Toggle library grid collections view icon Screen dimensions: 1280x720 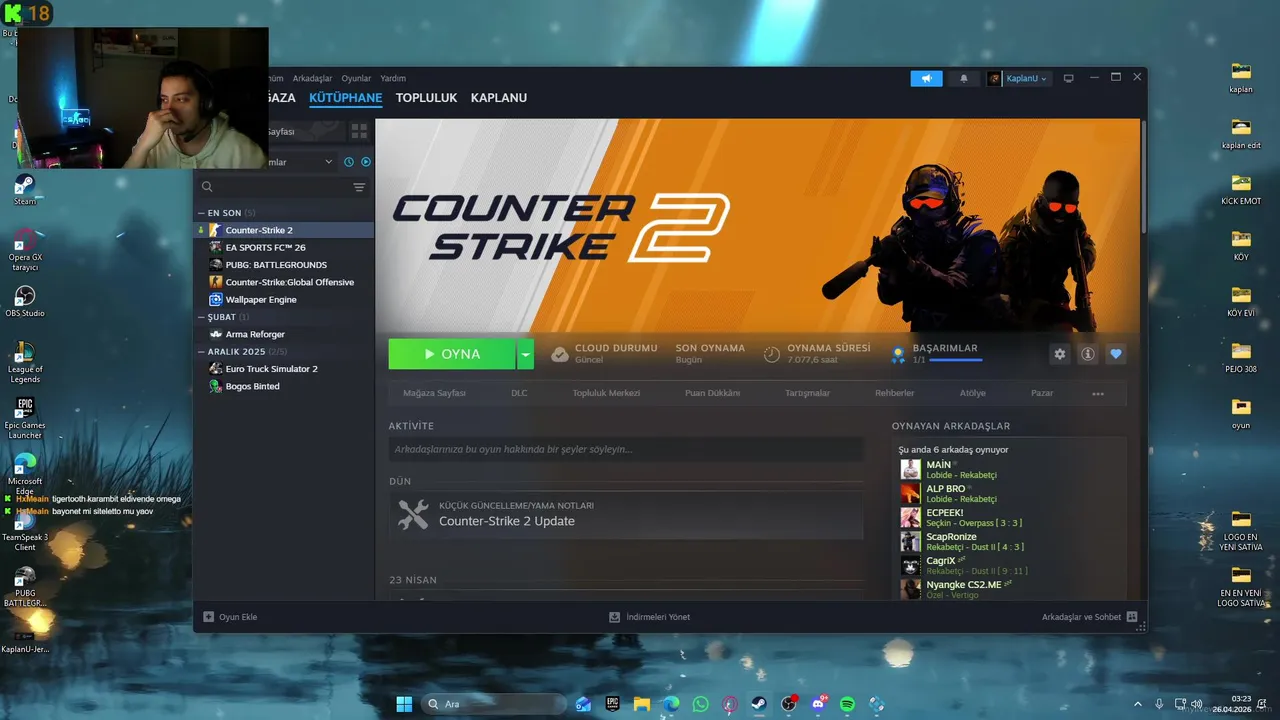pyautogui.click(x=359, y=131)
